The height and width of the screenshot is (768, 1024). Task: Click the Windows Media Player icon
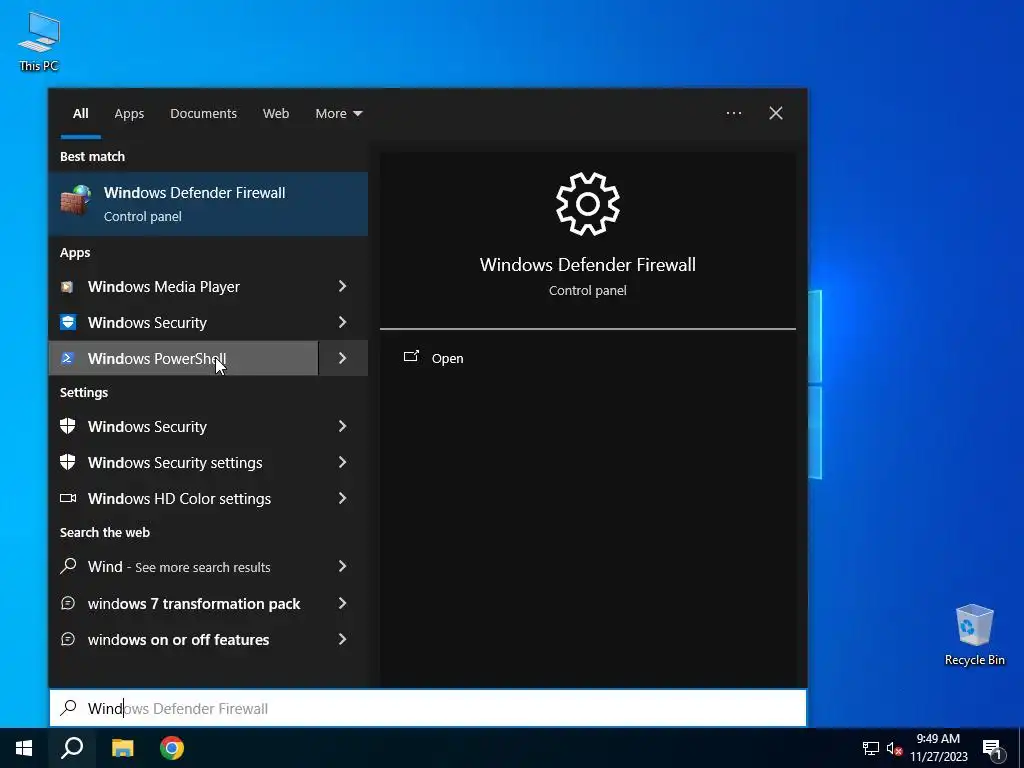click(x=67, y=287)
